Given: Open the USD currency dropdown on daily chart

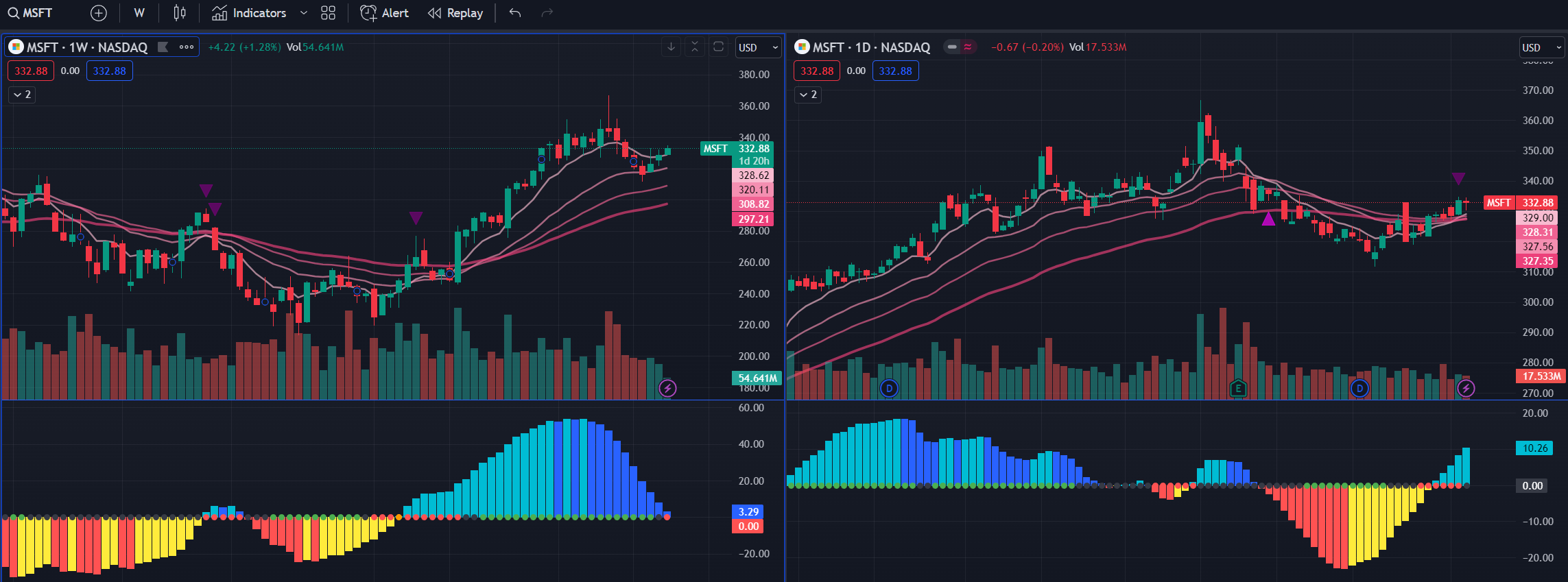Looking at the screenshot, I should (x=1543, y=47).
